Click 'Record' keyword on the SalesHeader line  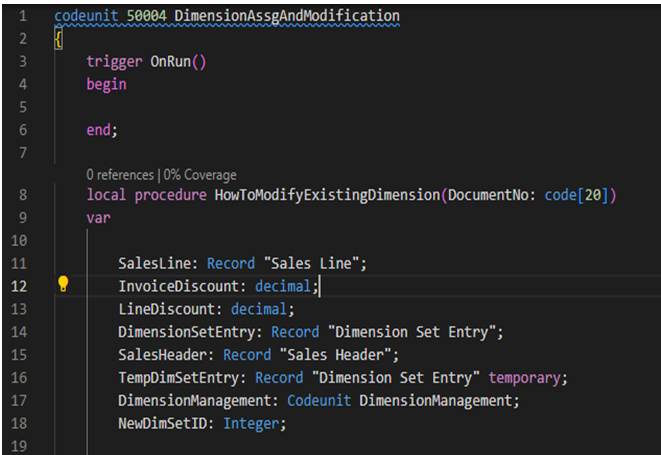(x=247, y=355)
